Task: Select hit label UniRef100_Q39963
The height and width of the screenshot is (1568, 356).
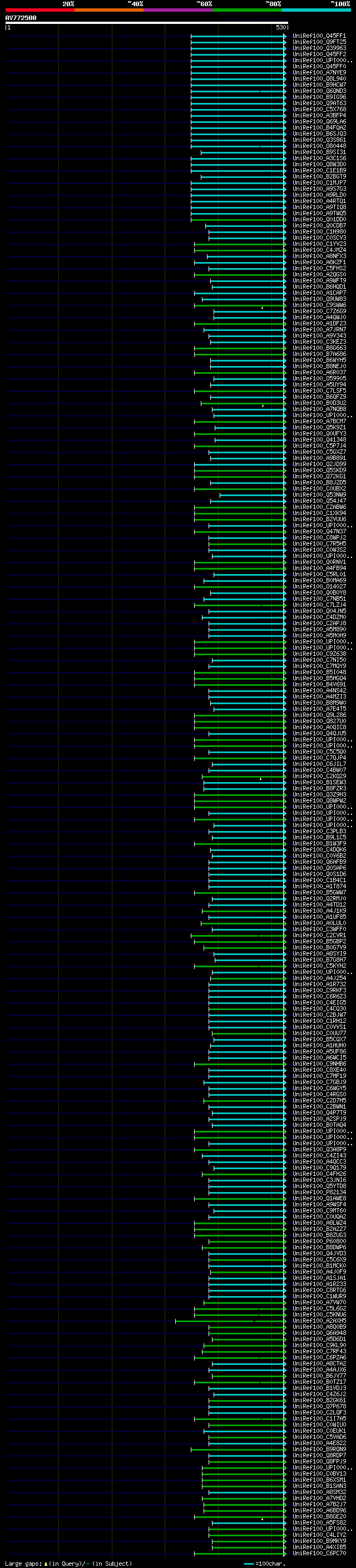Action: pyautogui.click(x=319, y=48)
